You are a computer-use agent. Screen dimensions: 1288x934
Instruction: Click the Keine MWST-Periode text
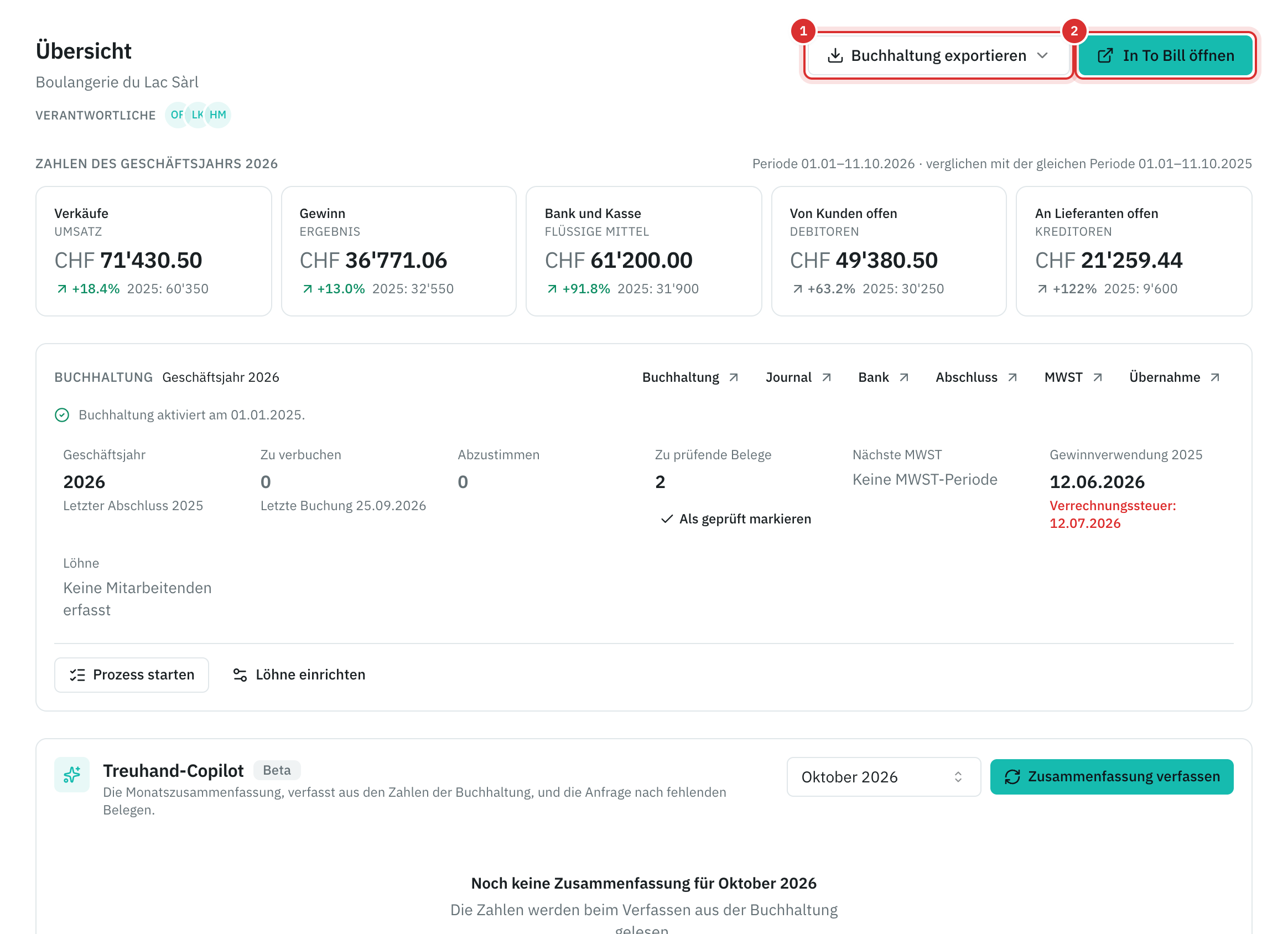925,480
